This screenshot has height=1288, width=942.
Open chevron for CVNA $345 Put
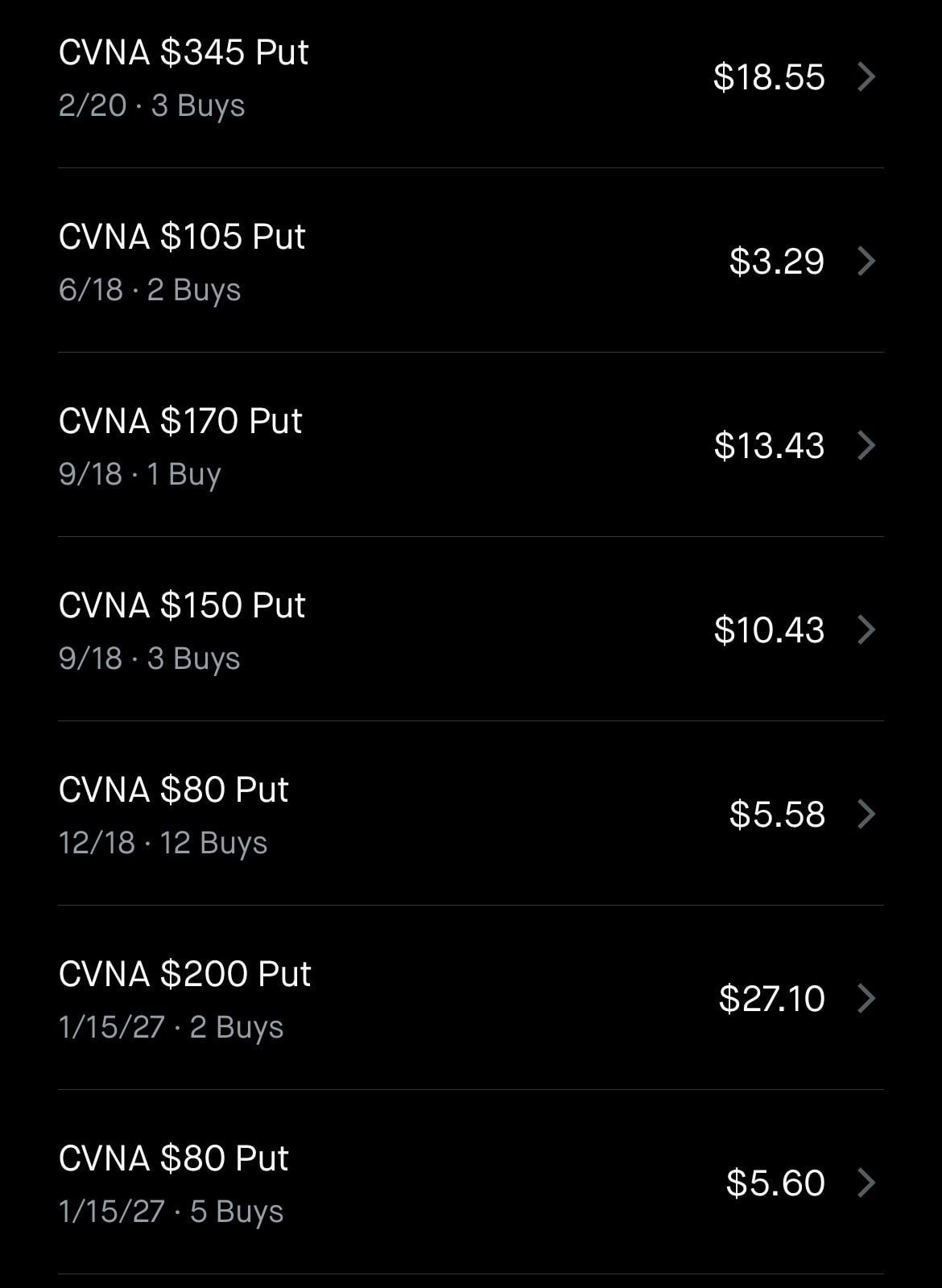pyautogui.click(x=866, y=76)
